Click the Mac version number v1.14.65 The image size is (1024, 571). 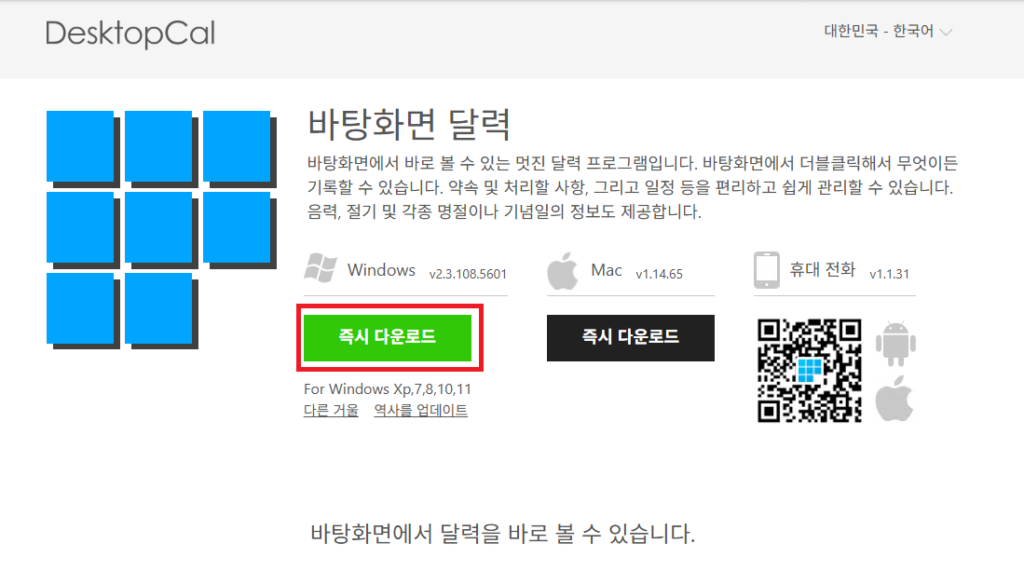point(659,273)
